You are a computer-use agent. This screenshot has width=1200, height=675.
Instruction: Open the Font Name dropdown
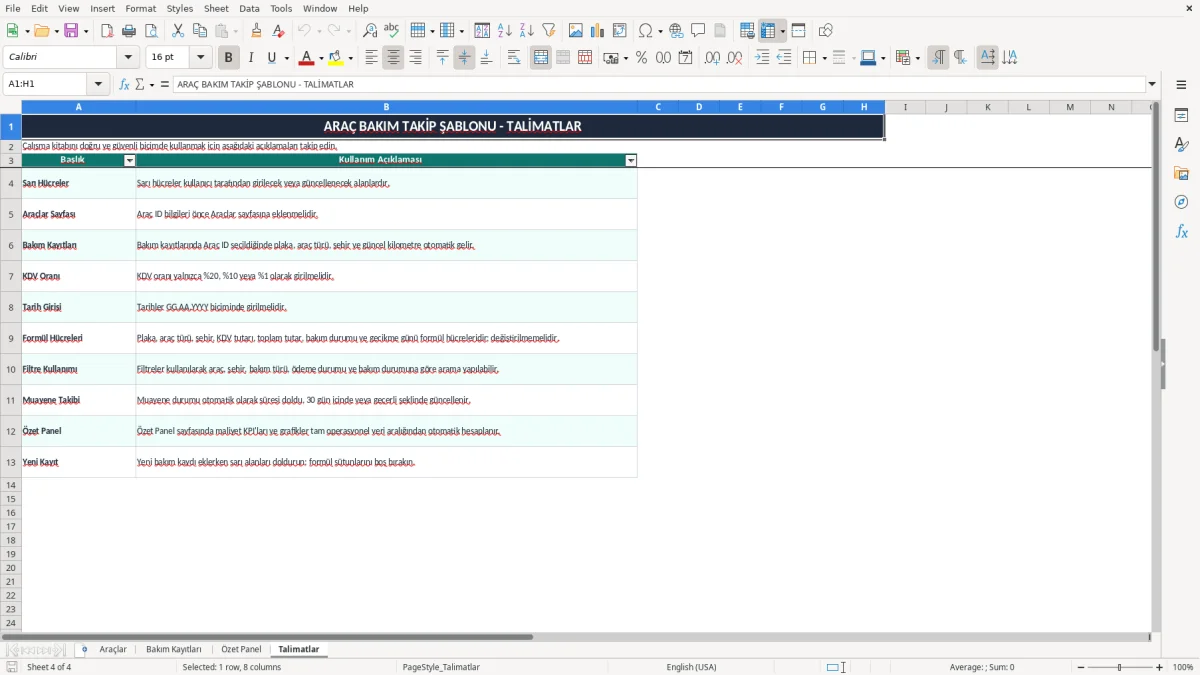click(x=128, y=58)
